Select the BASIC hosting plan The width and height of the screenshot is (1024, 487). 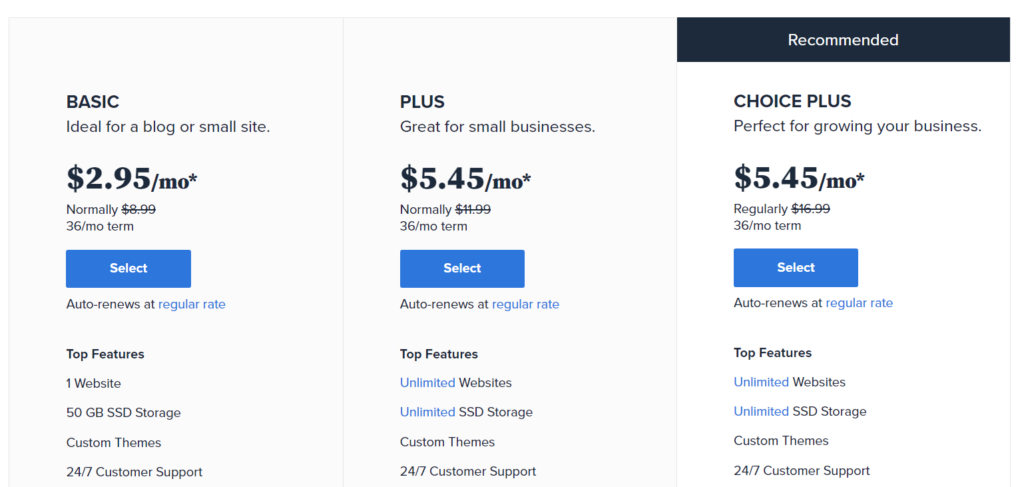[128, 268]
